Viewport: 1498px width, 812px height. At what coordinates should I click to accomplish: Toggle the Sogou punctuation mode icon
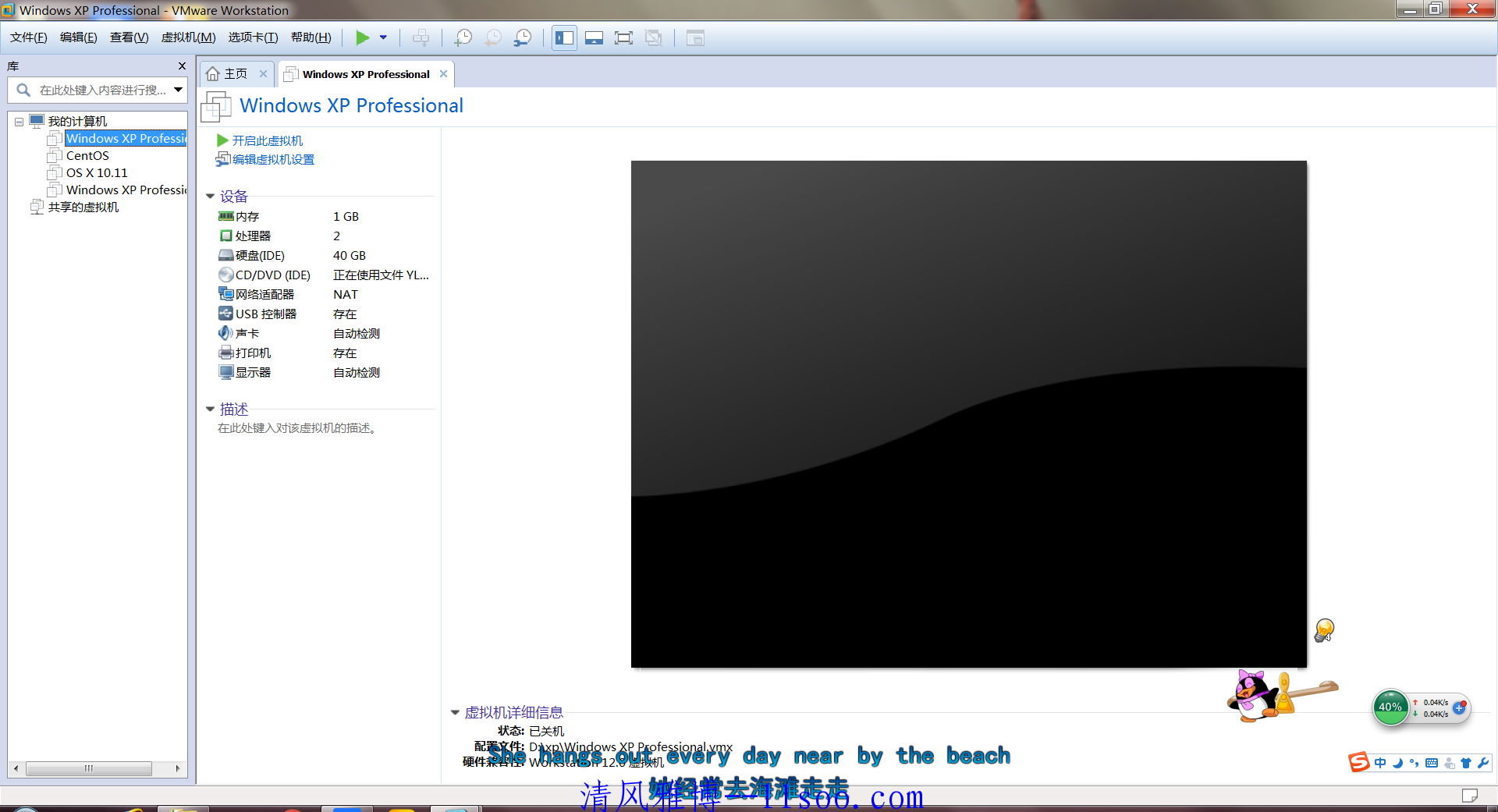pyautogui.click(x=1414, y=763)
